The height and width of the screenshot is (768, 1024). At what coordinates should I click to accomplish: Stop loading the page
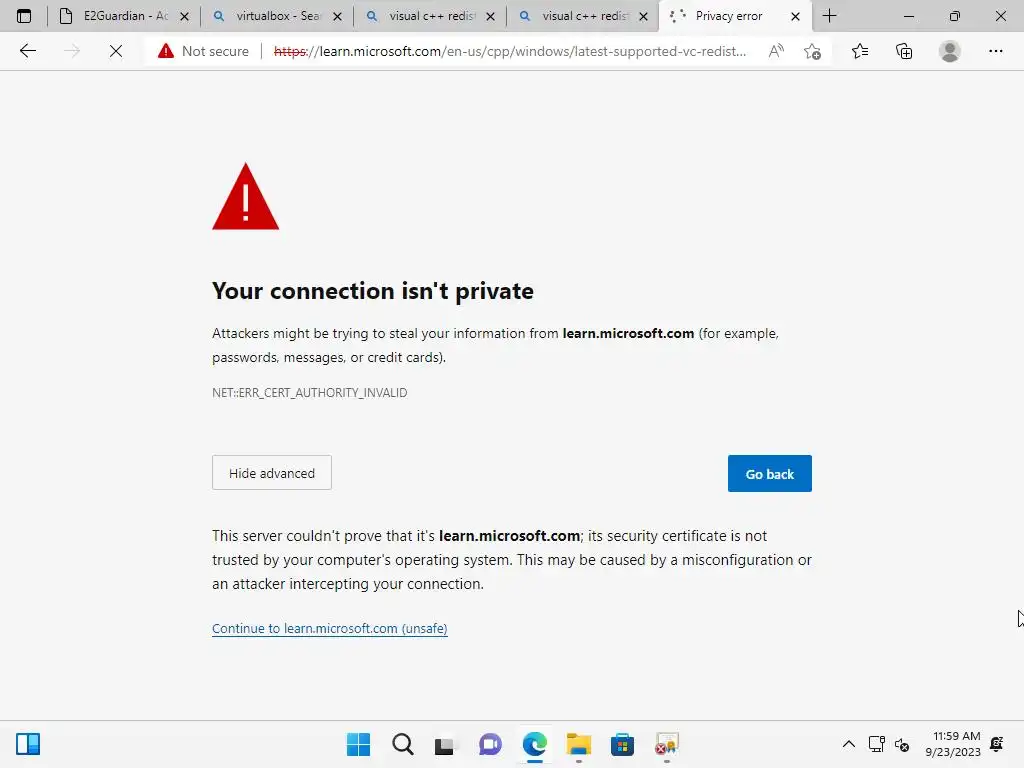click(x=116, y=51)
